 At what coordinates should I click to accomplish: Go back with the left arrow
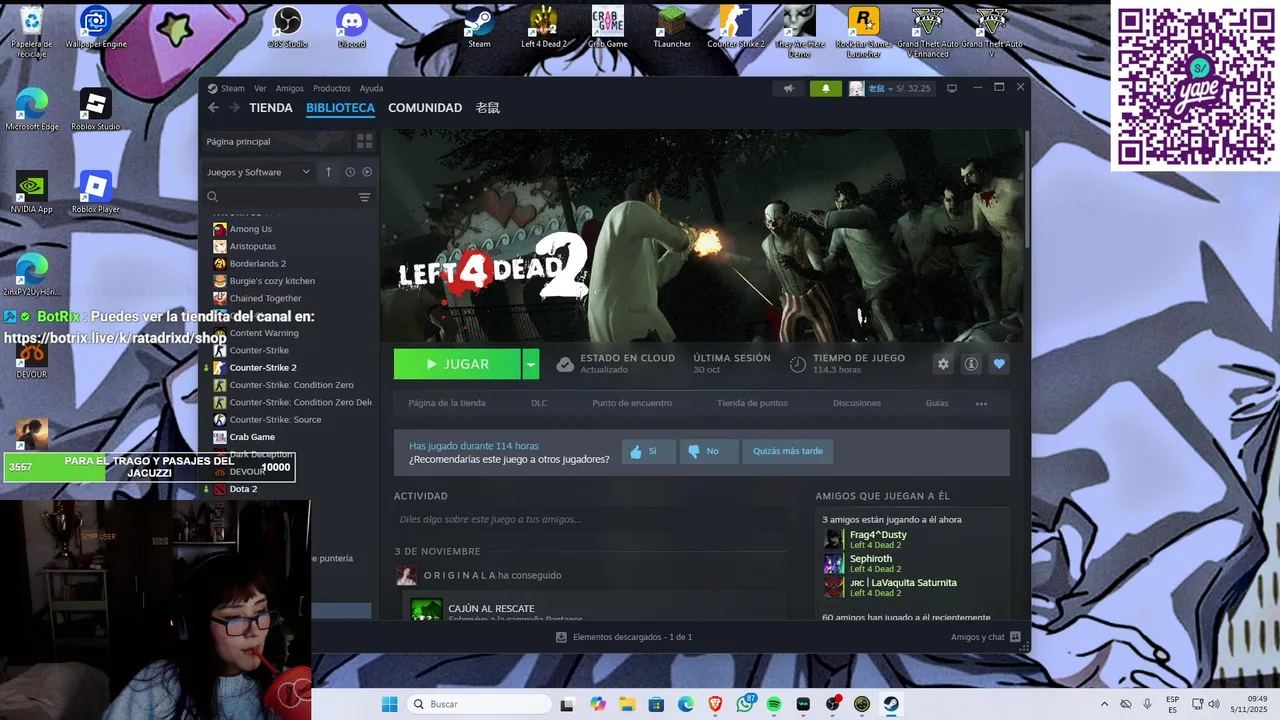point(213,108)
